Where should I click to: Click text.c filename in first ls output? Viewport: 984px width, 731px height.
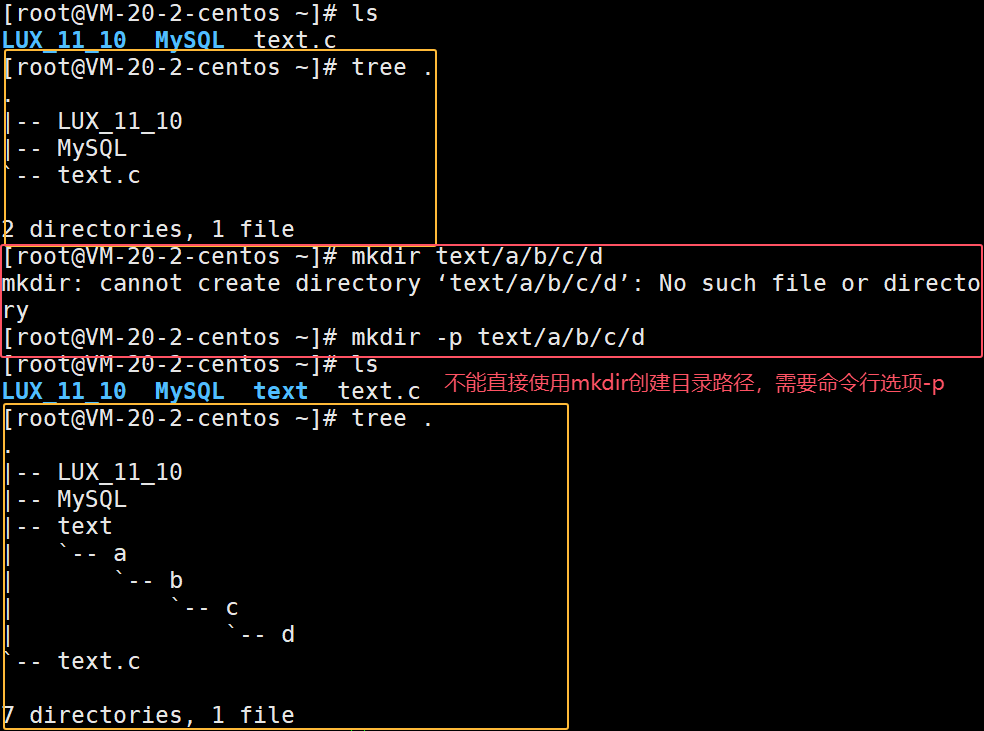(295, 40)
